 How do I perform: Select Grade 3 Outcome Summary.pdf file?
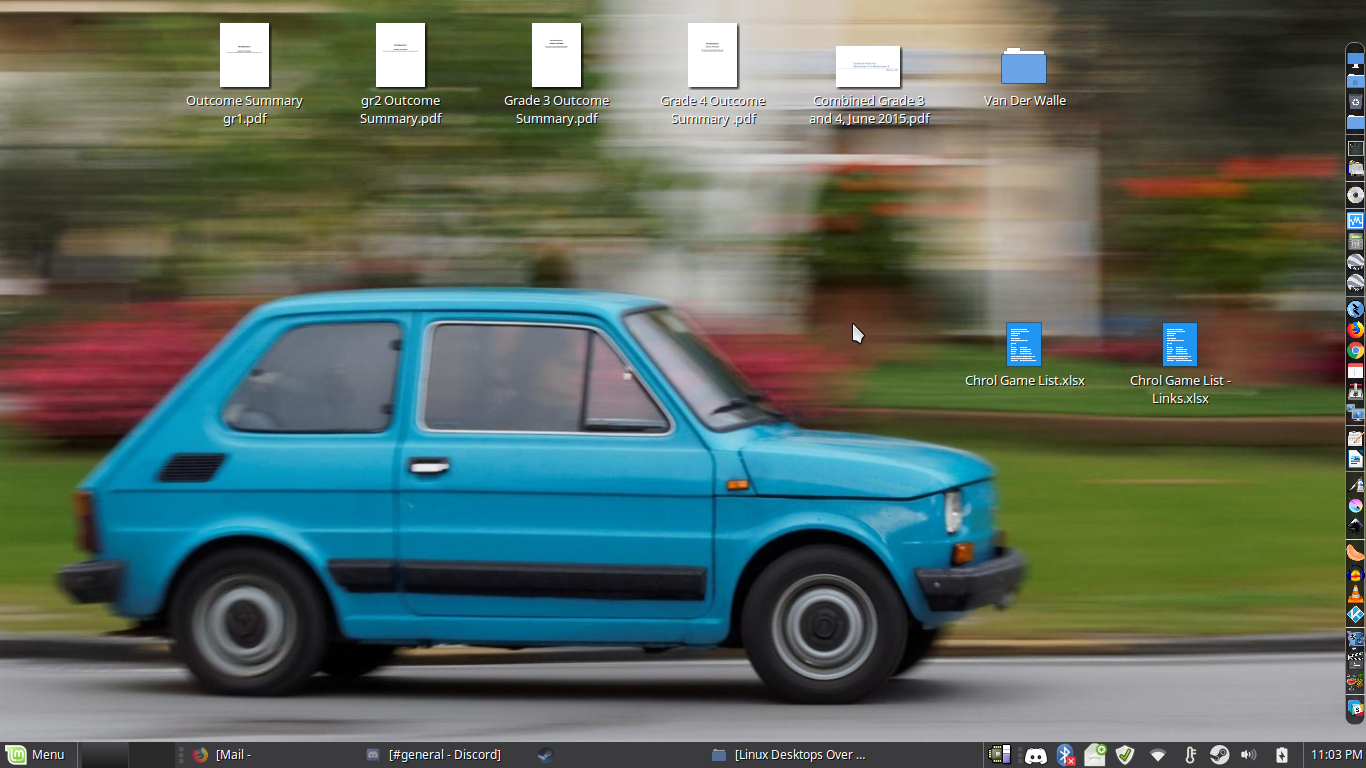pos(556,74)
